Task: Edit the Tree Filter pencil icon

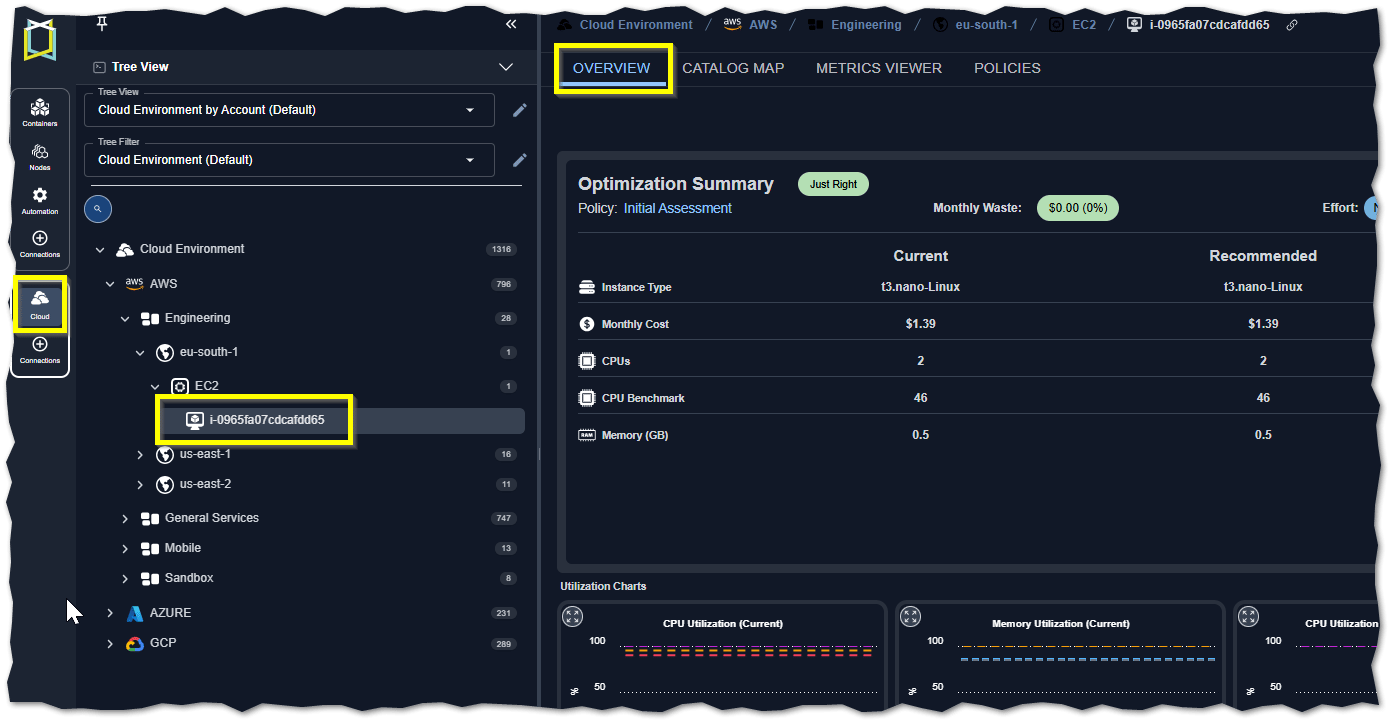Action: click(519, 160)
